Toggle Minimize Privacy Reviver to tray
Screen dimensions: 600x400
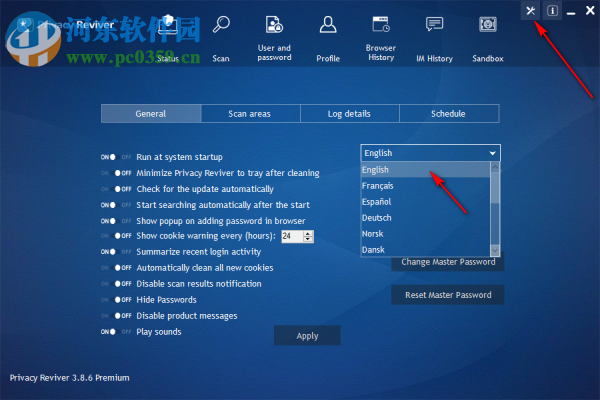point(116,173)
